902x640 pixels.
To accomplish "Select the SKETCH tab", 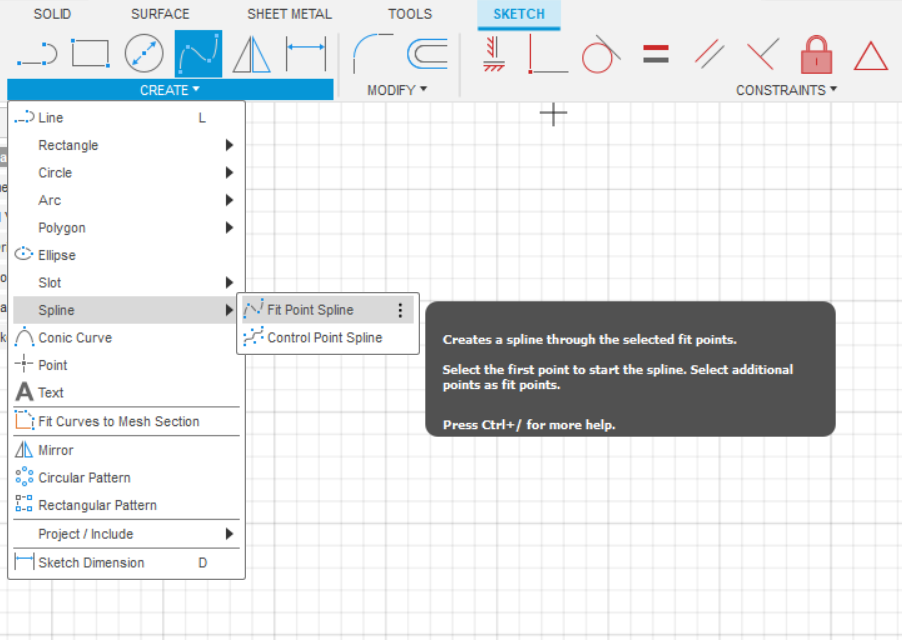I will (x=519, y=14).
